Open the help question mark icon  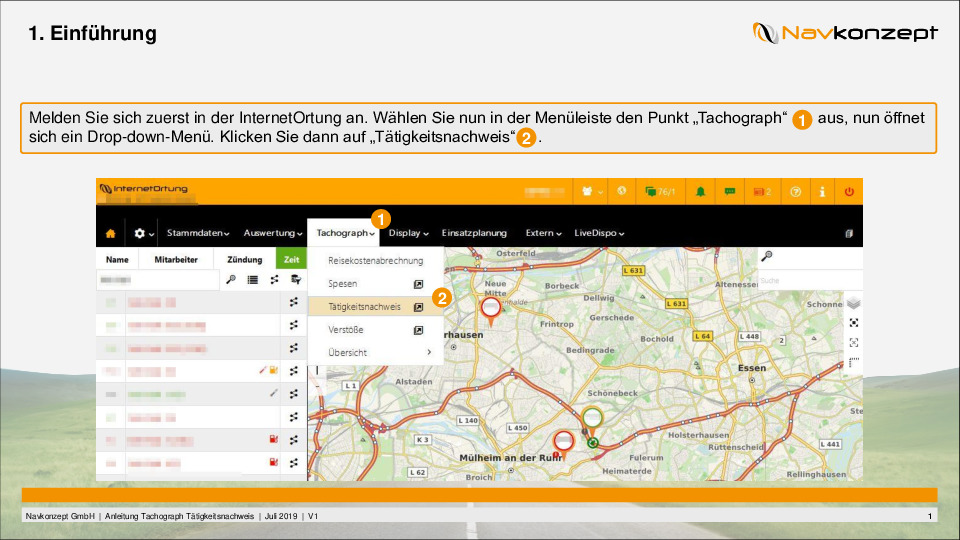pos(795,192)
